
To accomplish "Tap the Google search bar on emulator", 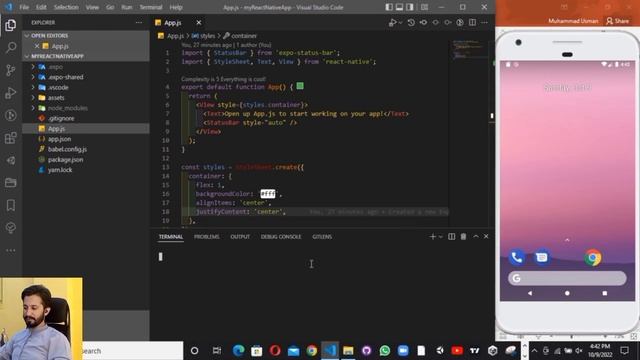I will click(567, 278).
